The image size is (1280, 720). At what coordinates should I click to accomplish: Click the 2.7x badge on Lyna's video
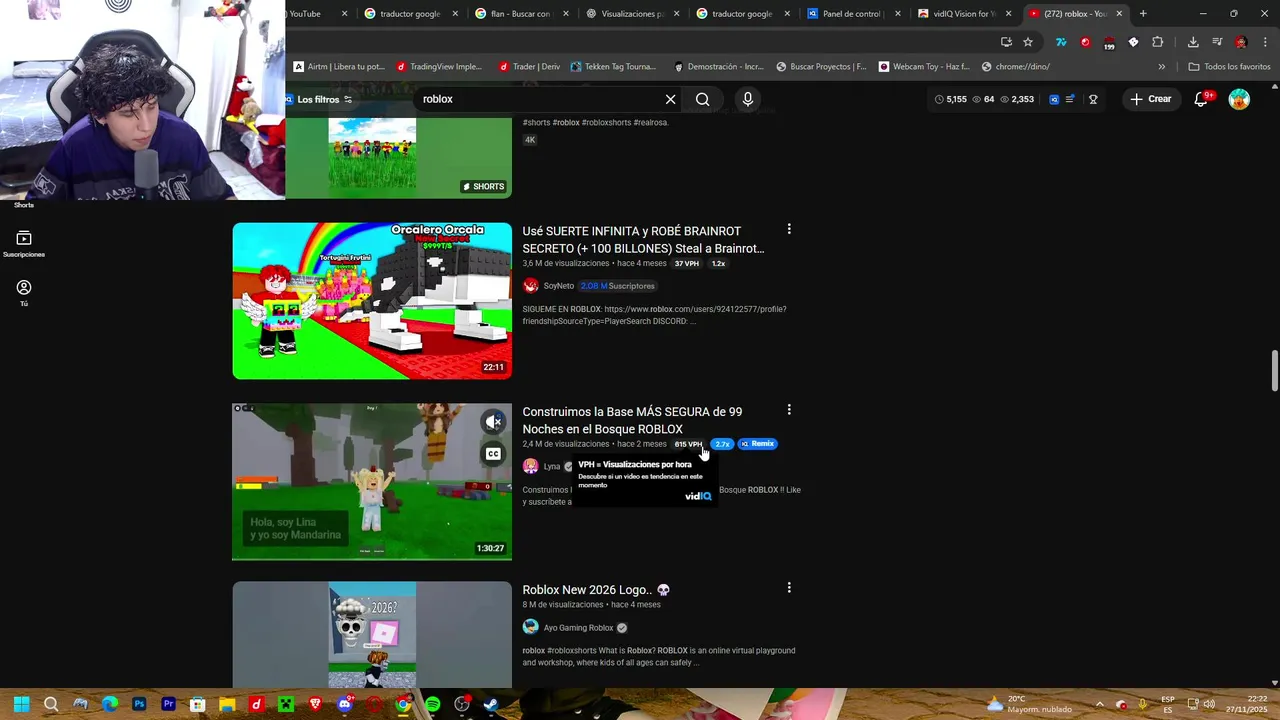click(722, 444)
